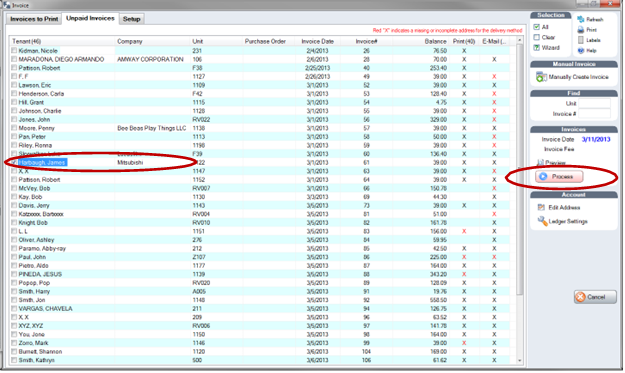Clear the selection using the Clear option

[537, 37]
